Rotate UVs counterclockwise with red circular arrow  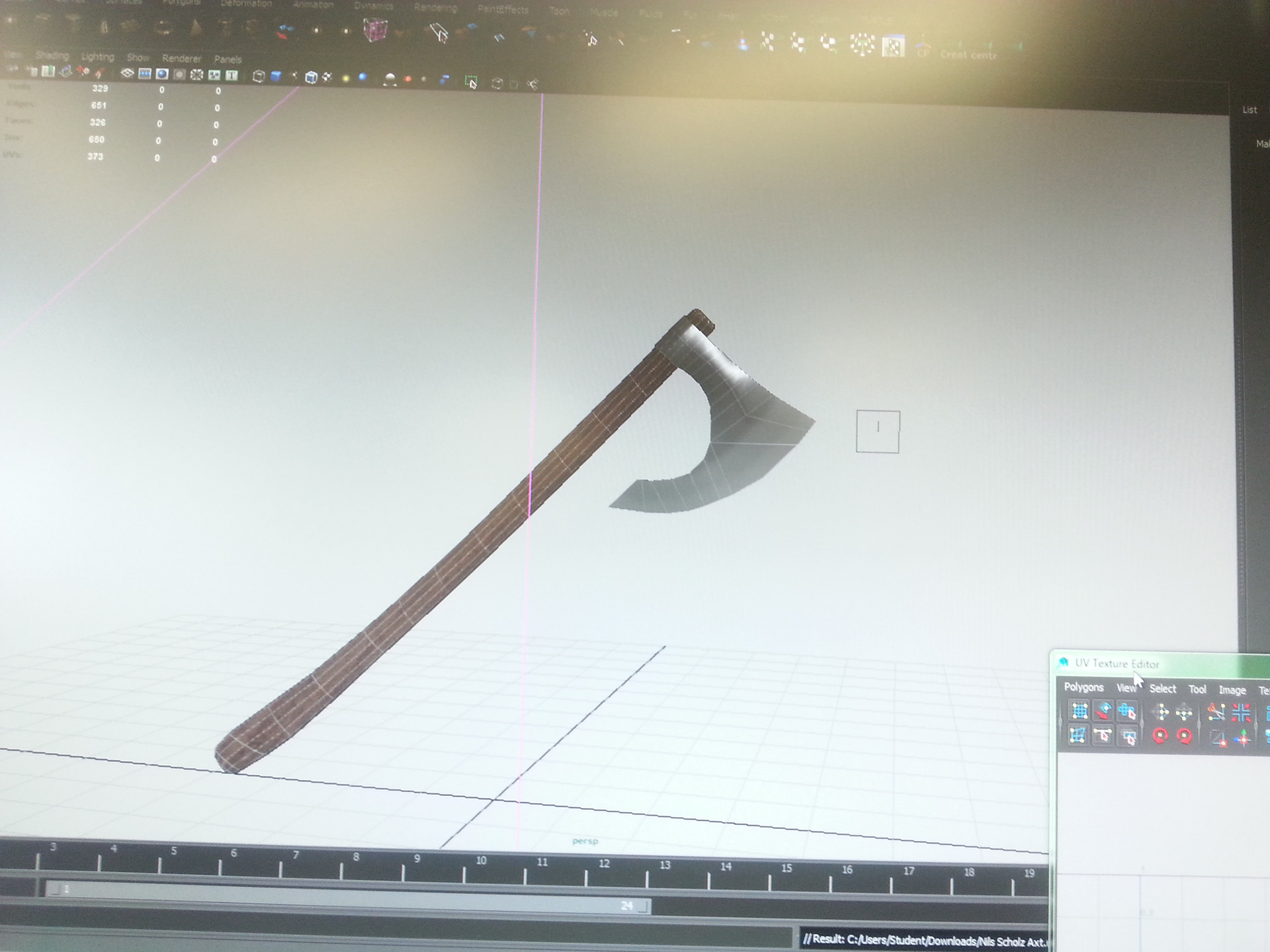pyautogui.click(x=1160, y=736)
